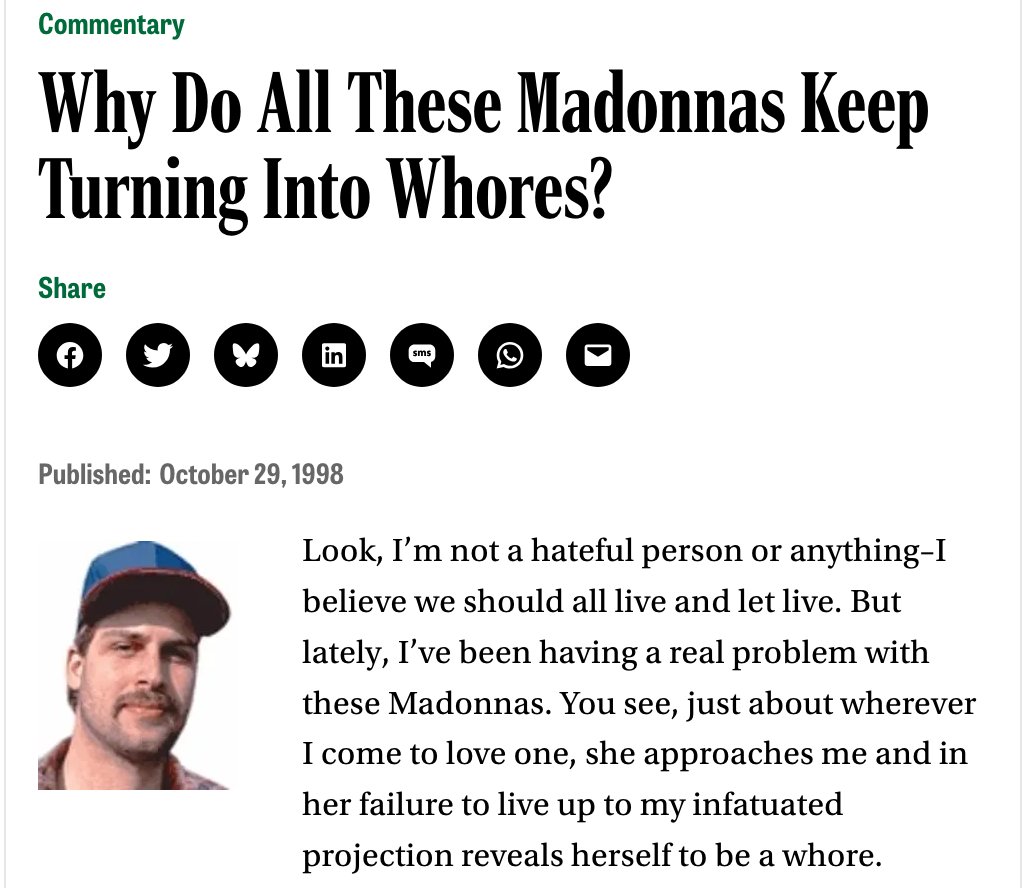Image resolution: width=1034 pixels, height=888 pixels.
Task: Click the "Turning Into Whores?" headline line
Action: tap(325, 190)
